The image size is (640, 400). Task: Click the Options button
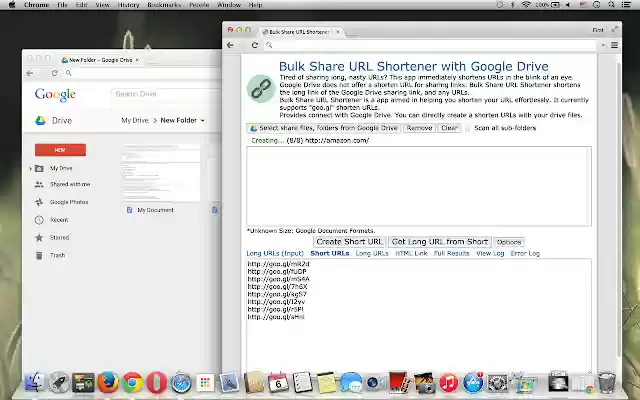(509, 242)
